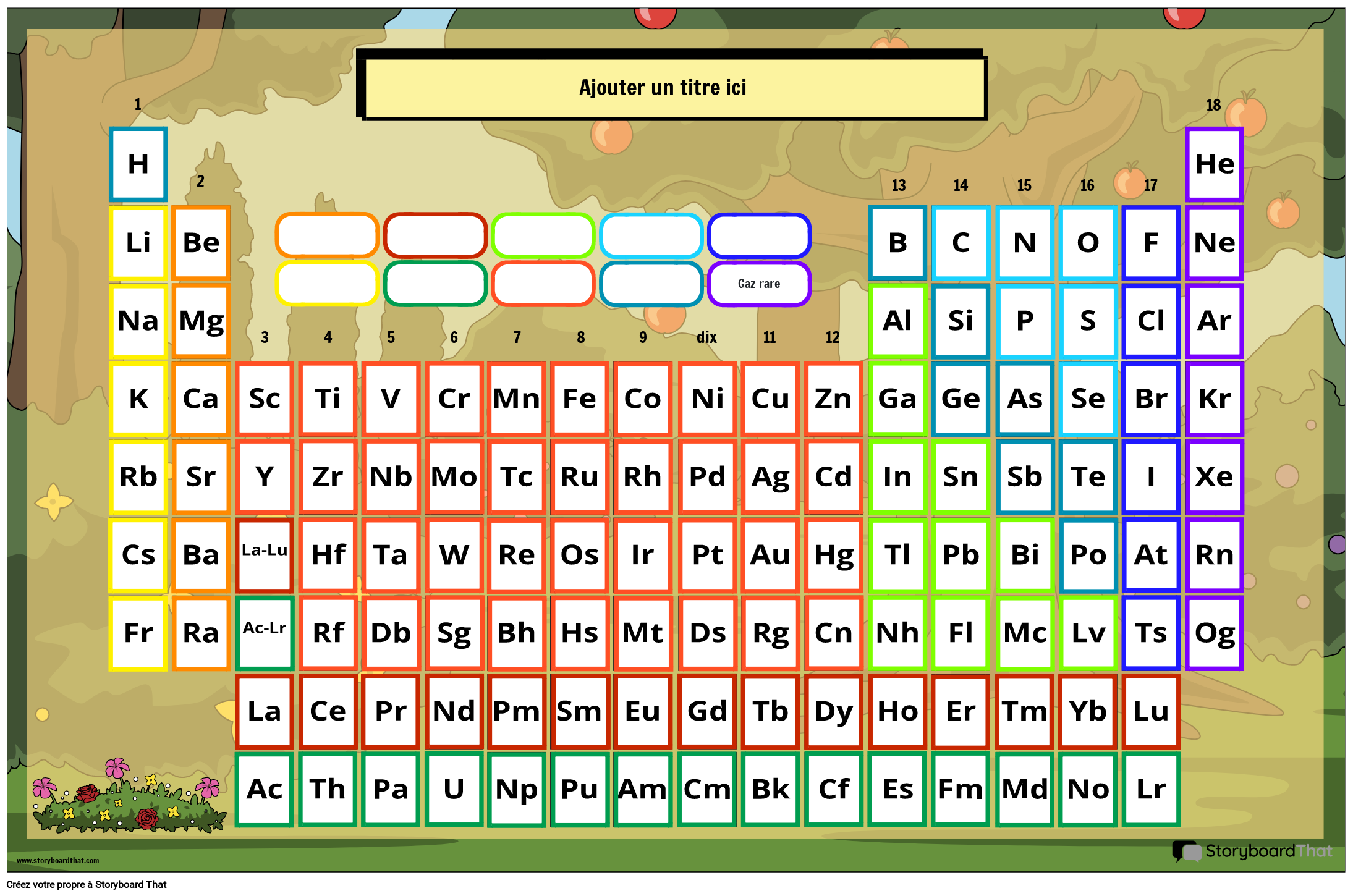Click the empty dark red legend box
The image size is (1353, 896).
435,235
